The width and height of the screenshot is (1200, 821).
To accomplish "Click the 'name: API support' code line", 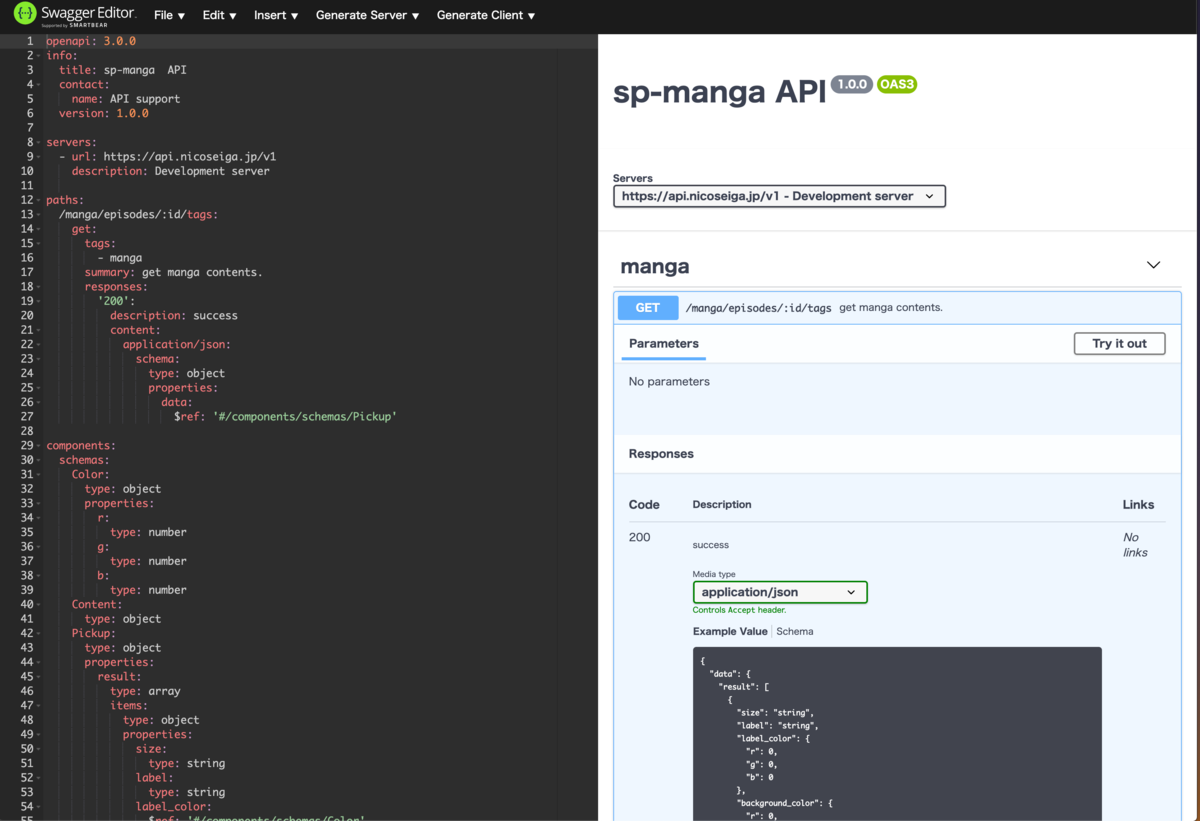I will pos(126,99).
